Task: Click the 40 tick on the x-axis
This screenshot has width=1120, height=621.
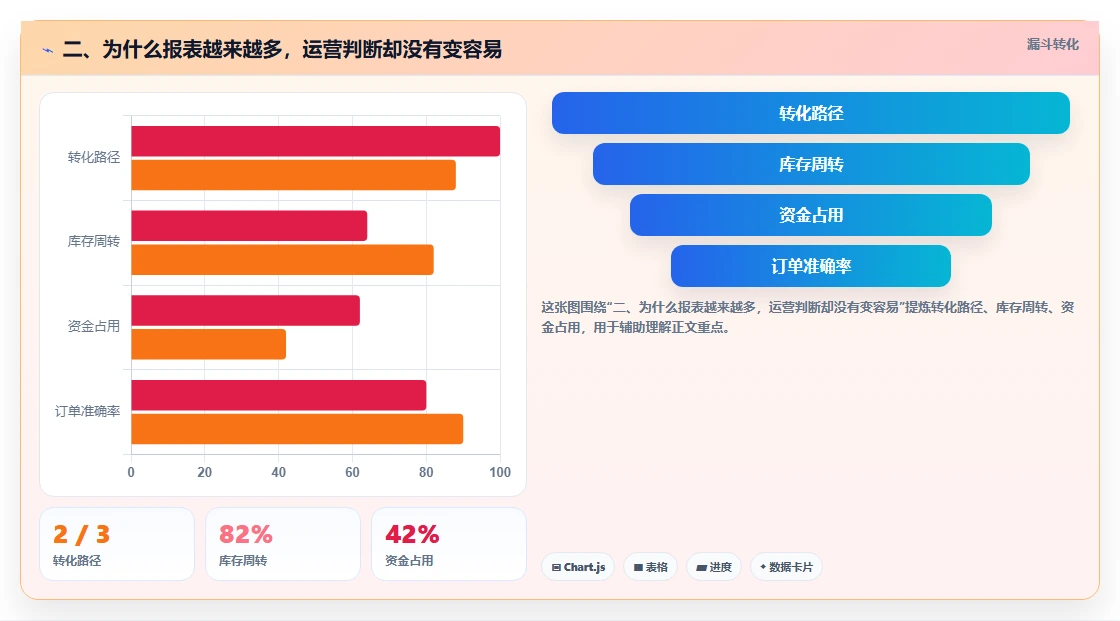Action: [x=279, y=472]
